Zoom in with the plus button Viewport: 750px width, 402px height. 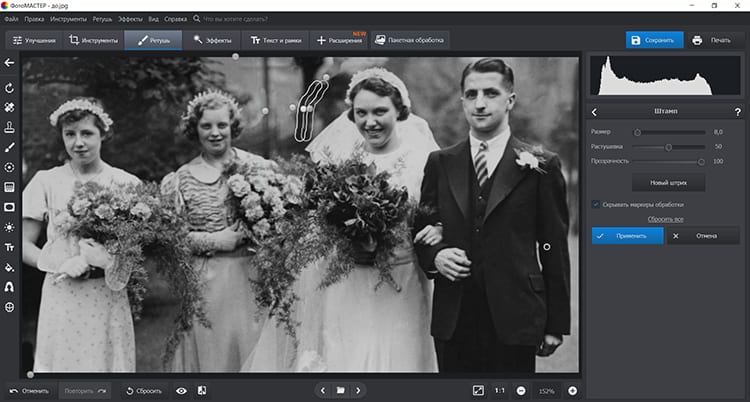[x=572, y=390]
